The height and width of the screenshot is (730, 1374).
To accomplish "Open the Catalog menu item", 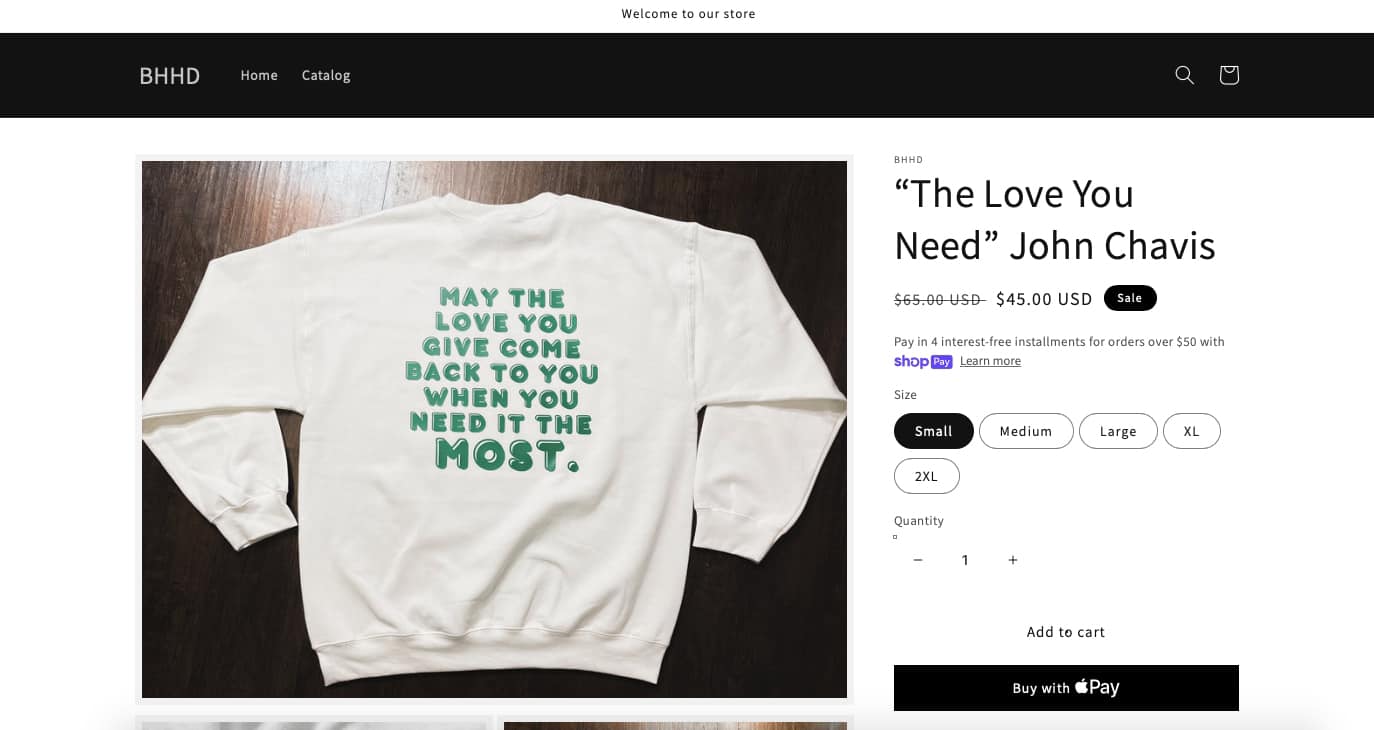I will [326, 75].
